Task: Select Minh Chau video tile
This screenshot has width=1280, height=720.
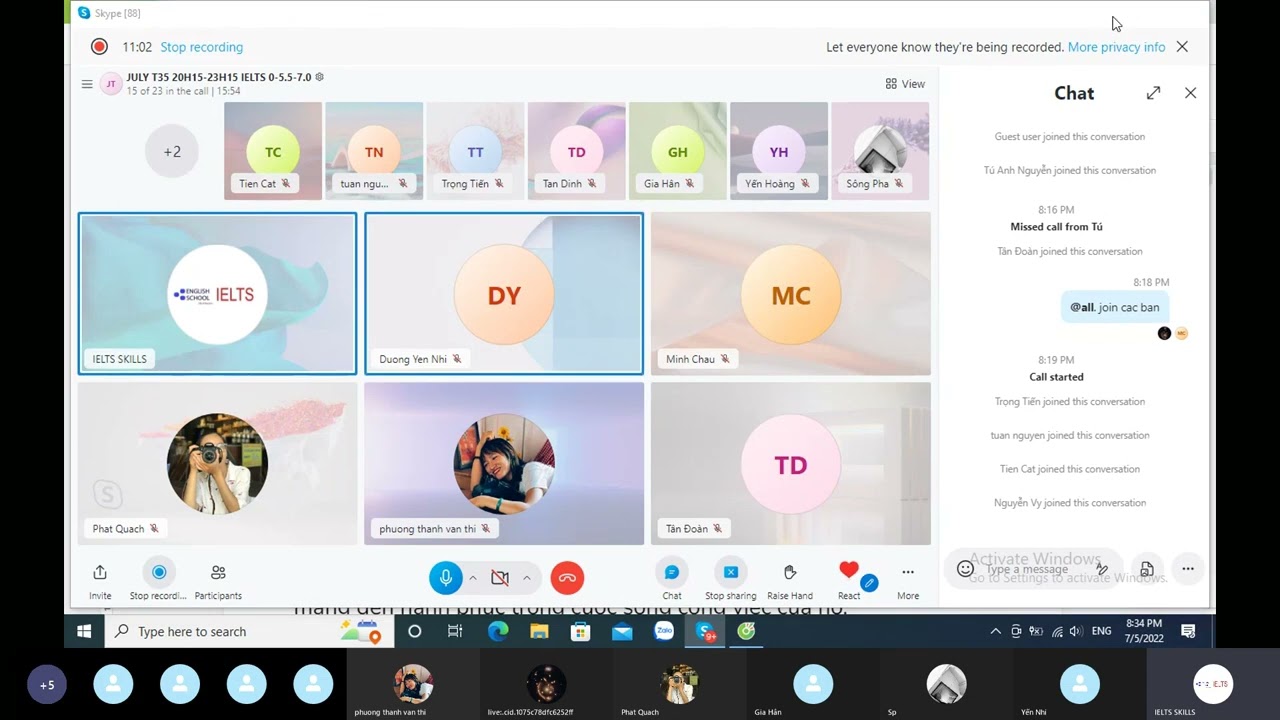Action: point(791,293)
